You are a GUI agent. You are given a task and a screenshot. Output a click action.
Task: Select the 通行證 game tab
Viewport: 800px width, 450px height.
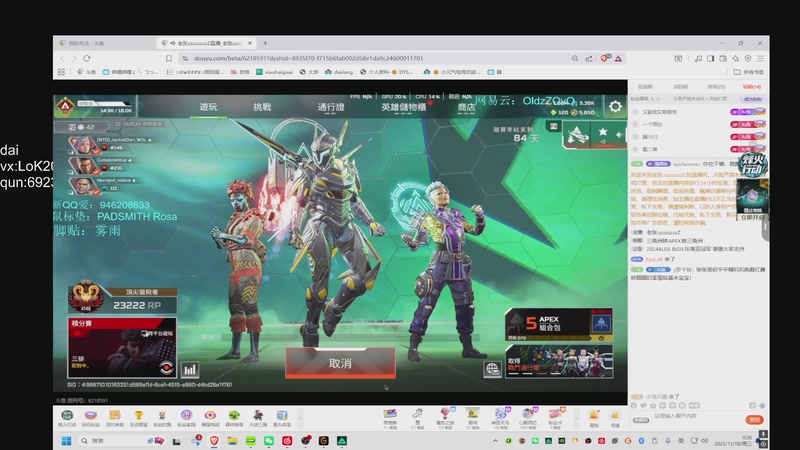point(331,107)
